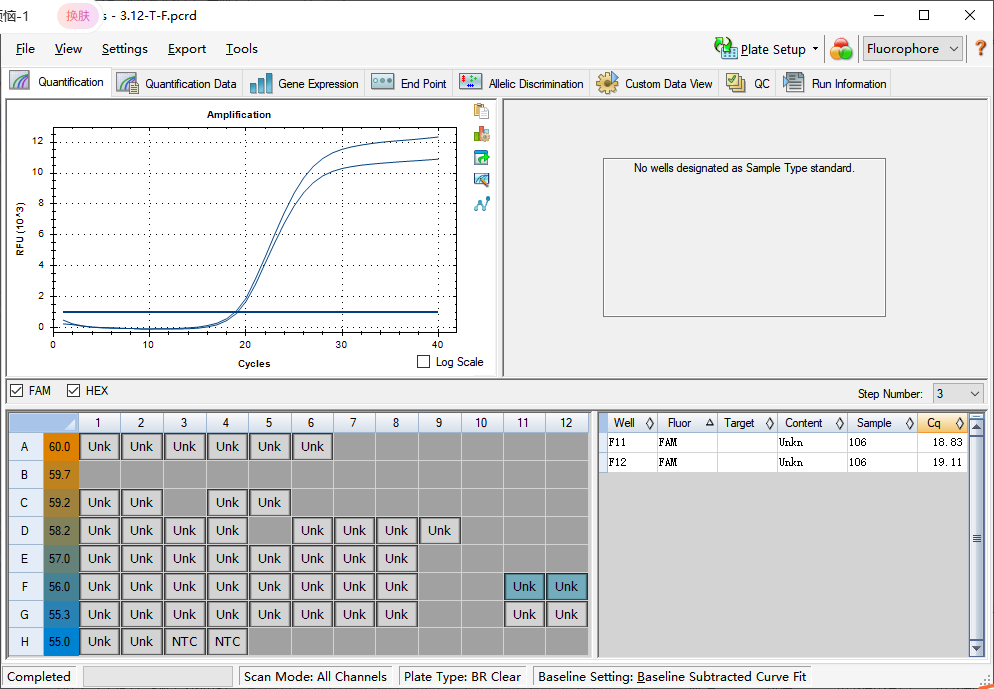Click the export chart icon with green arrow

click(481, 157)
